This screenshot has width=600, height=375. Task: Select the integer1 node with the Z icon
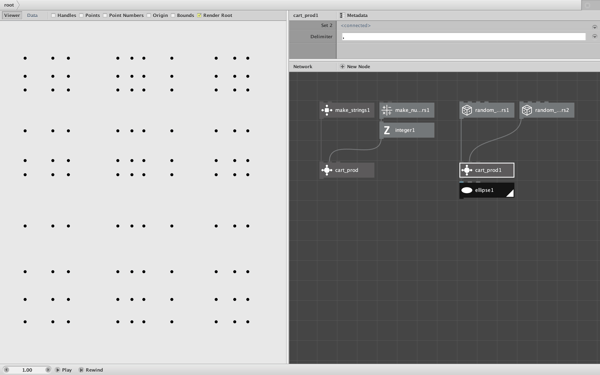(x=407, y=130)
